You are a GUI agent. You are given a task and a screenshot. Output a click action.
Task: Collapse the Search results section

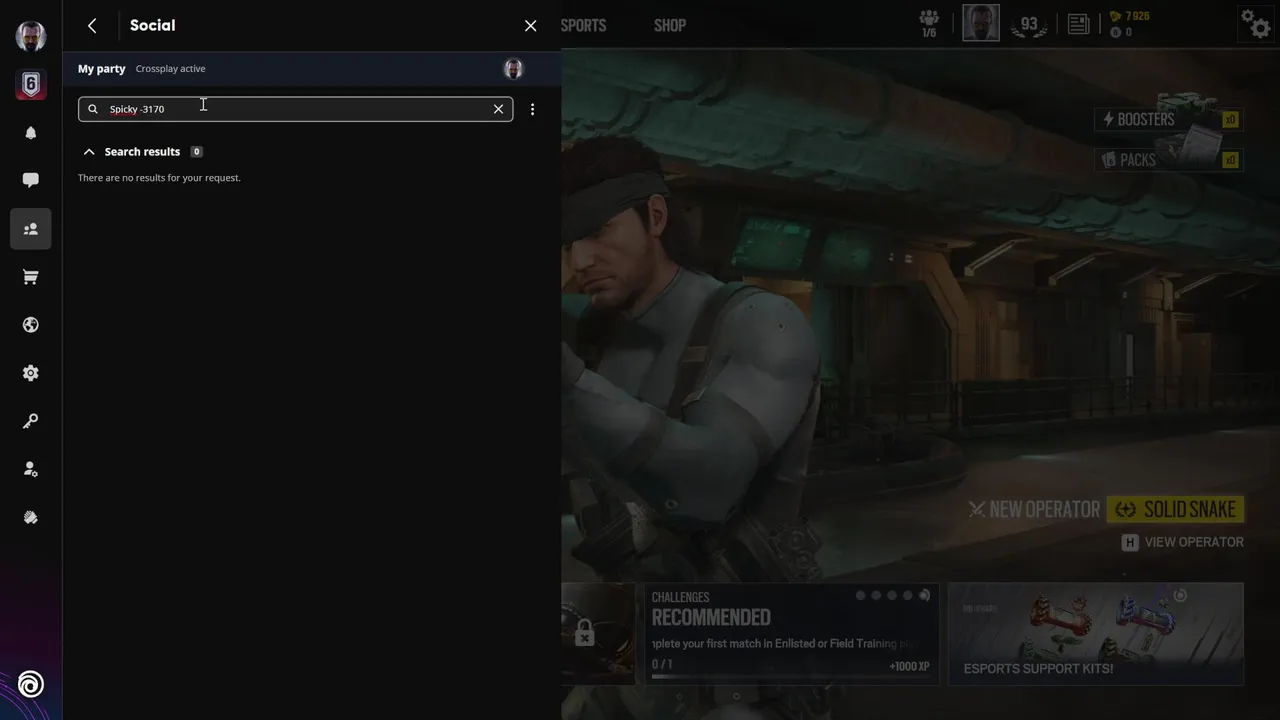click(x=89, y=152)
